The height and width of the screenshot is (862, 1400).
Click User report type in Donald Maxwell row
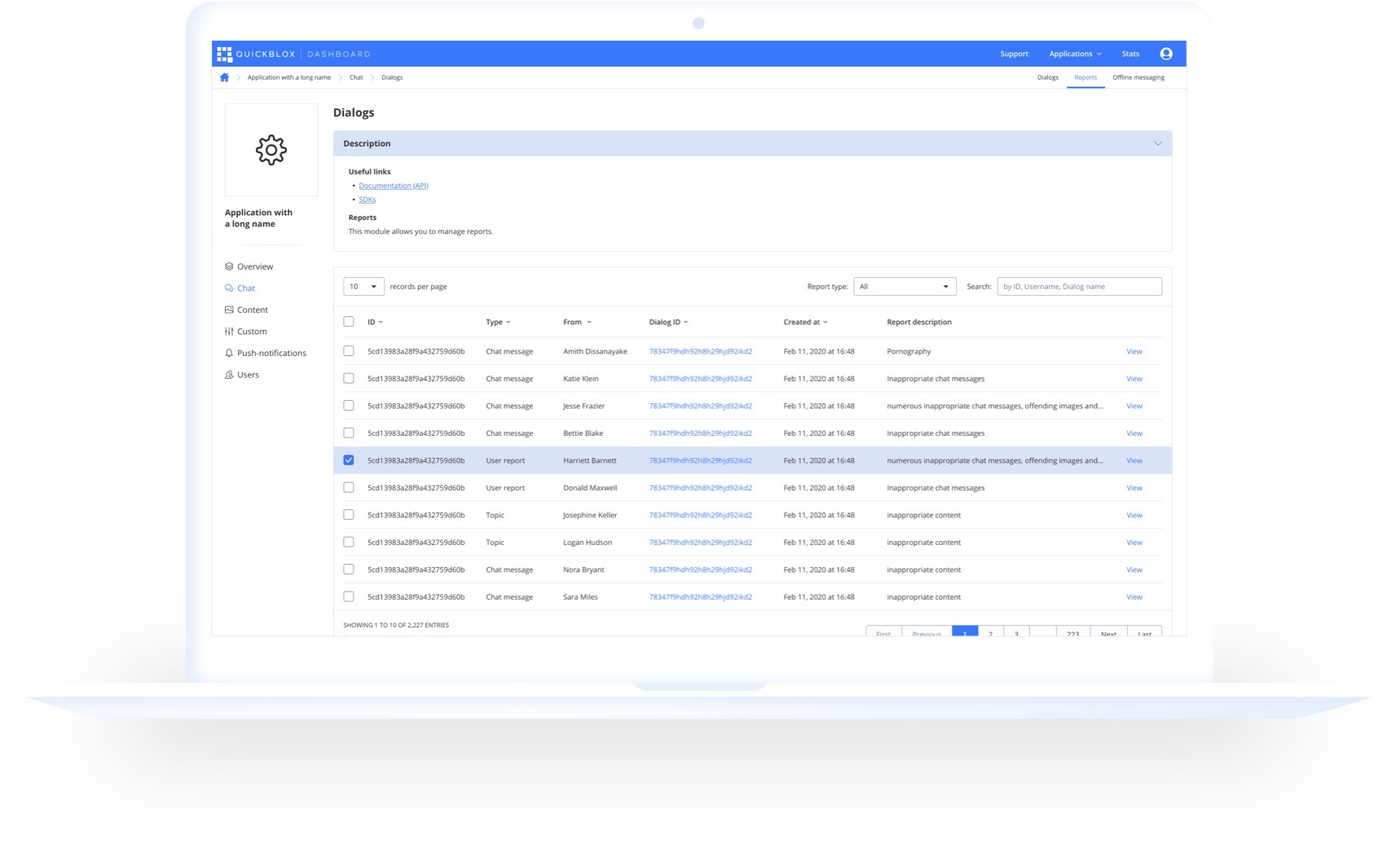[505, 488]
